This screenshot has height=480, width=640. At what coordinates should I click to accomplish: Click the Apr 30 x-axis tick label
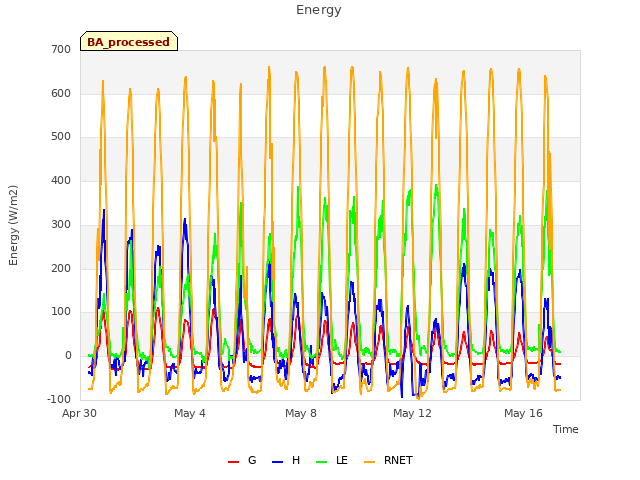(x=80, y=413)
